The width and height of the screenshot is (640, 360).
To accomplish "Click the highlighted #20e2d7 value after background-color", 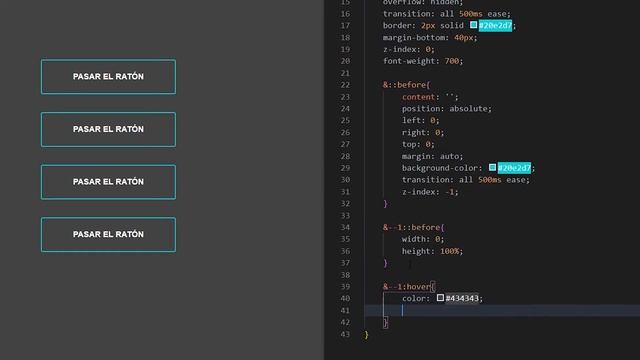I will [x=514, y=168].
